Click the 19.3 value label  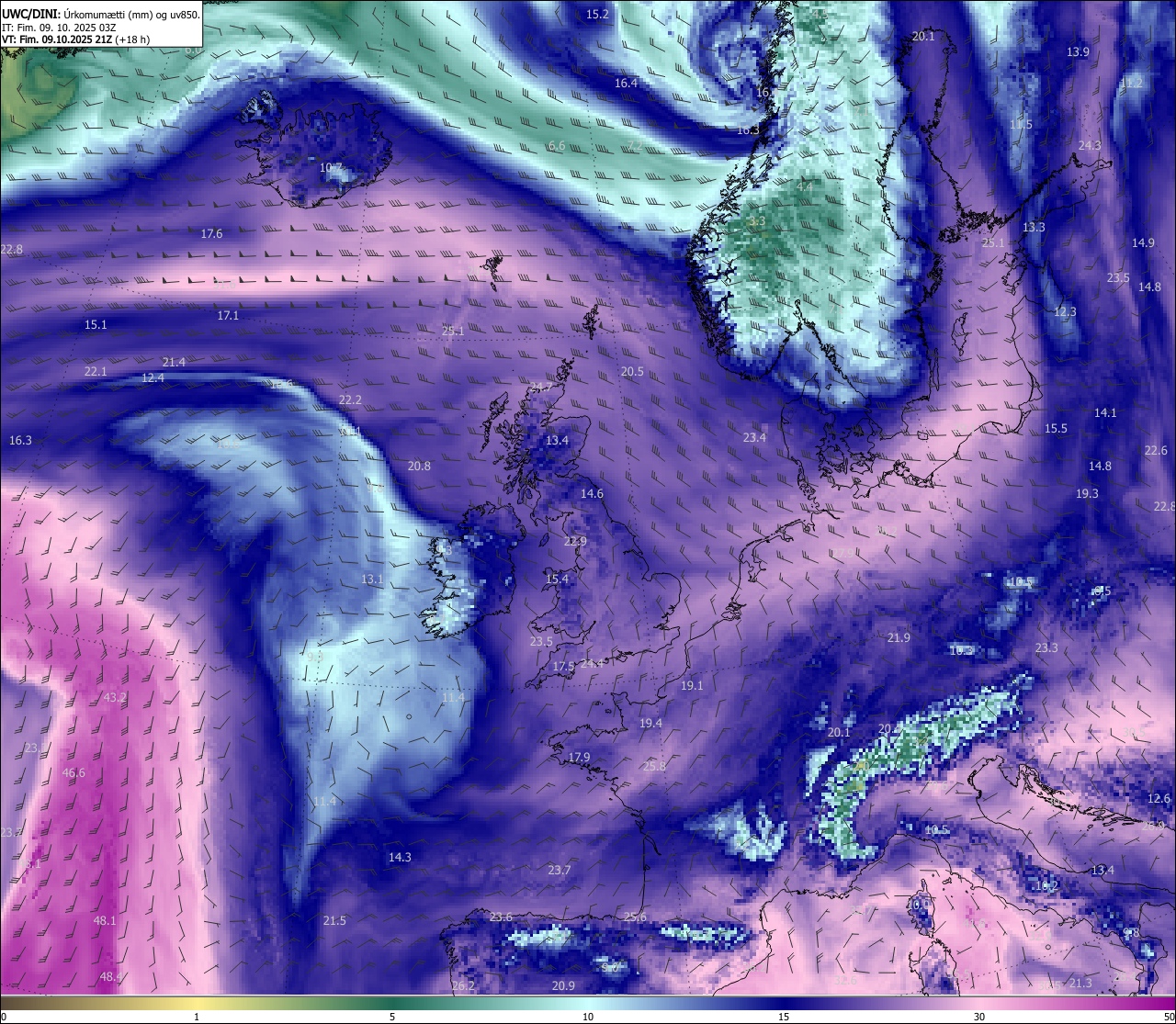(x=1087, y=493)
